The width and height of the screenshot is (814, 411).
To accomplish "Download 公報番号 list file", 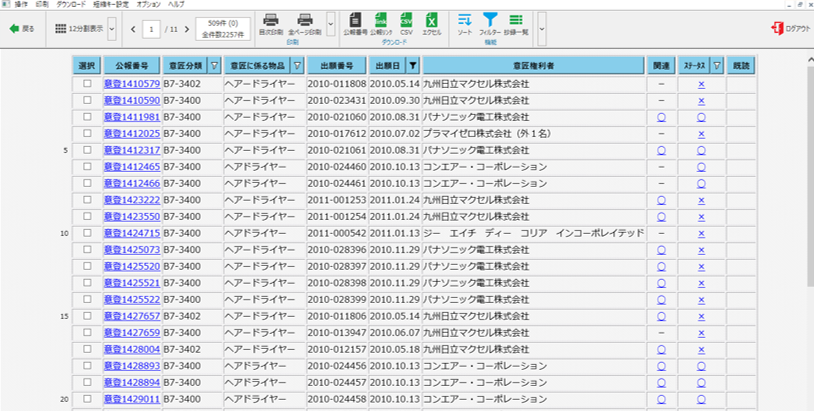I will click(356, 24).
